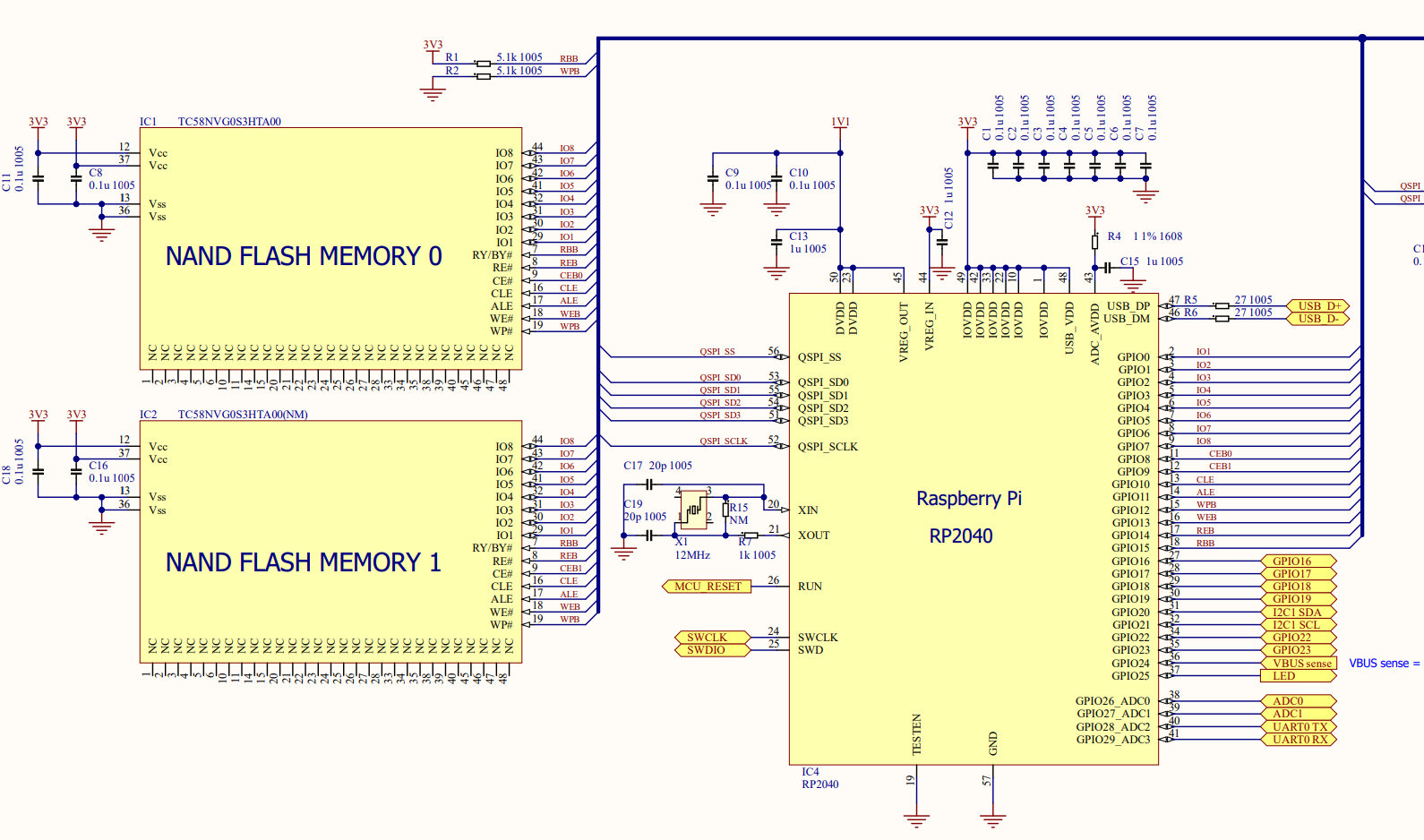Select the R6 27 ohm resistor symbol
Image resolution: width=1424 pixels, height=840 pixels.
click(x=1222, y=319)
